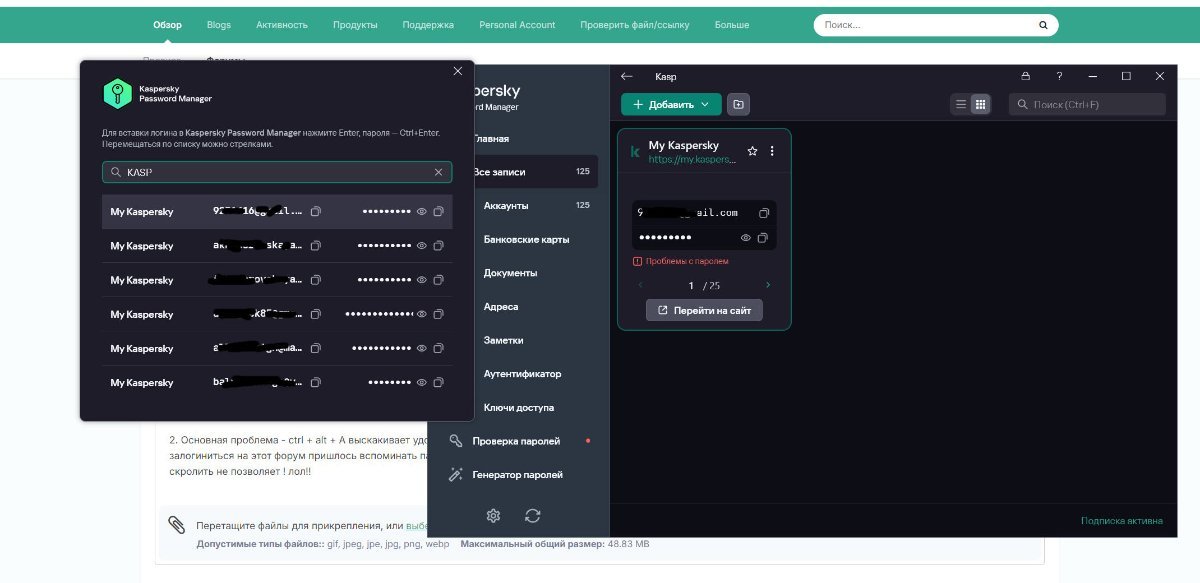
Task: Copy password of popup entry starting with "ba"
Action: (438, 382)
